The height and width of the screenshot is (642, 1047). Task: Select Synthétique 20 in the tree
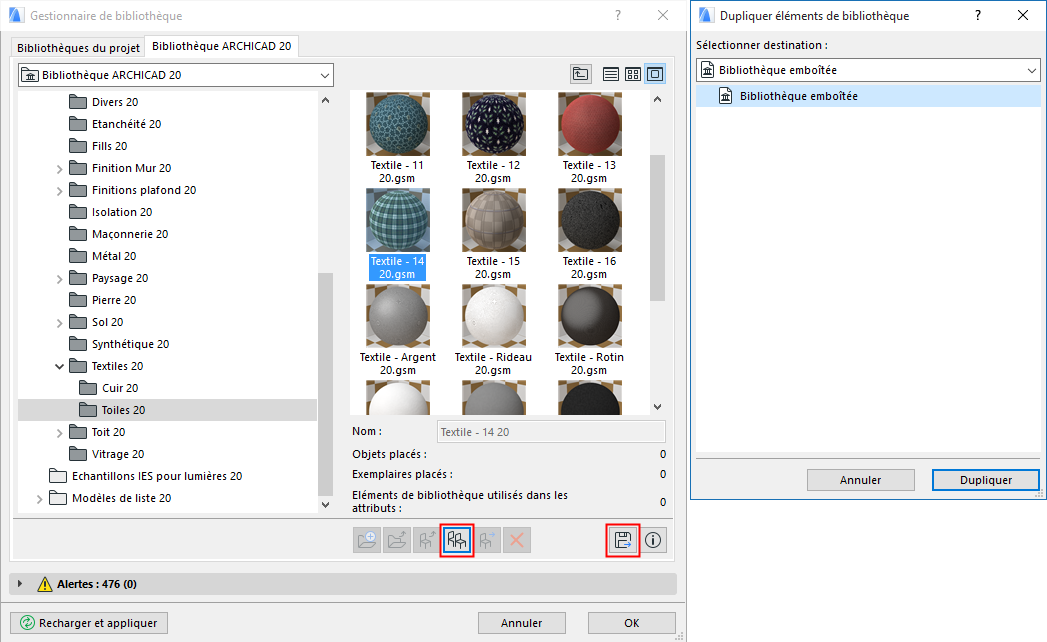coord(130,344)
